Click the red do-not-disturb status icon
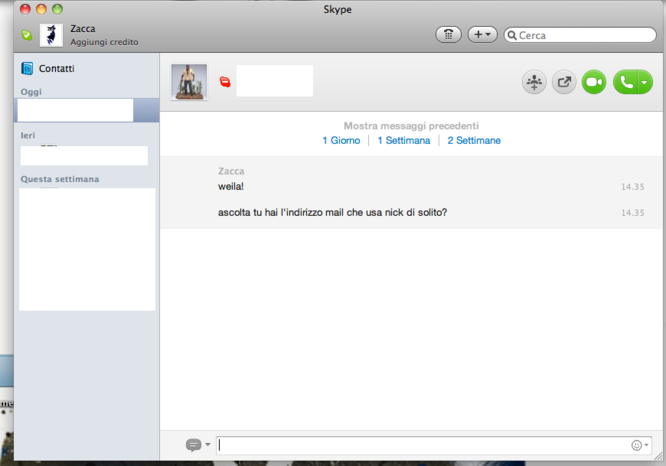Screen dimensions: 666x466 point(225,81)
